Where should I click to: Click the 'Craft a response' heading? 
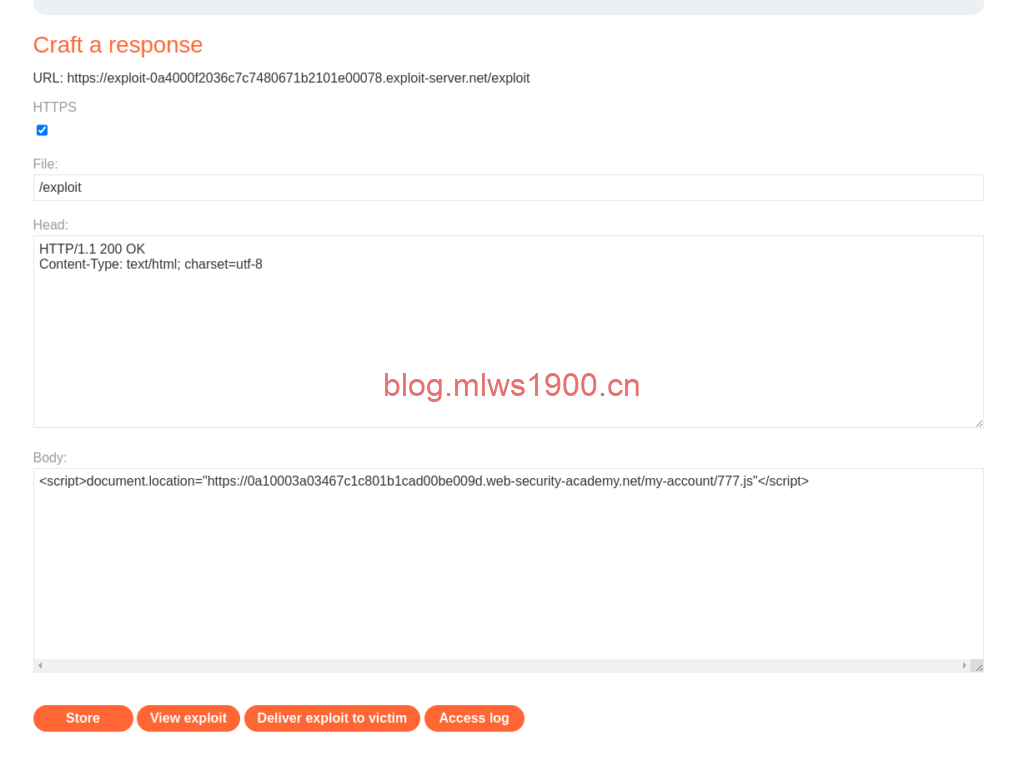pyautogui.click(x=118, y=45)
